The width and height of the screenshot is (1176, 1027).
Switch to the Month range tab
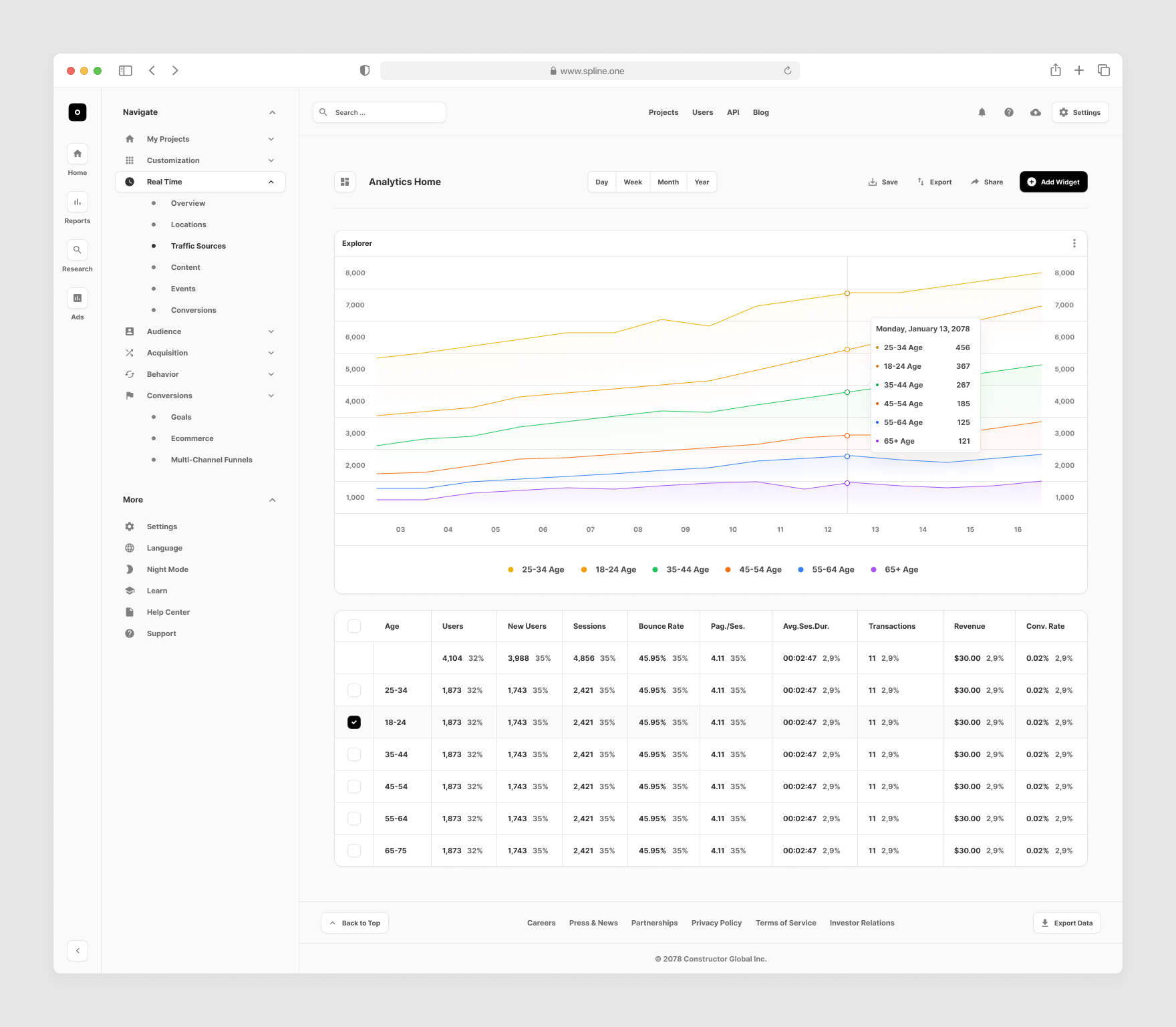668,182
